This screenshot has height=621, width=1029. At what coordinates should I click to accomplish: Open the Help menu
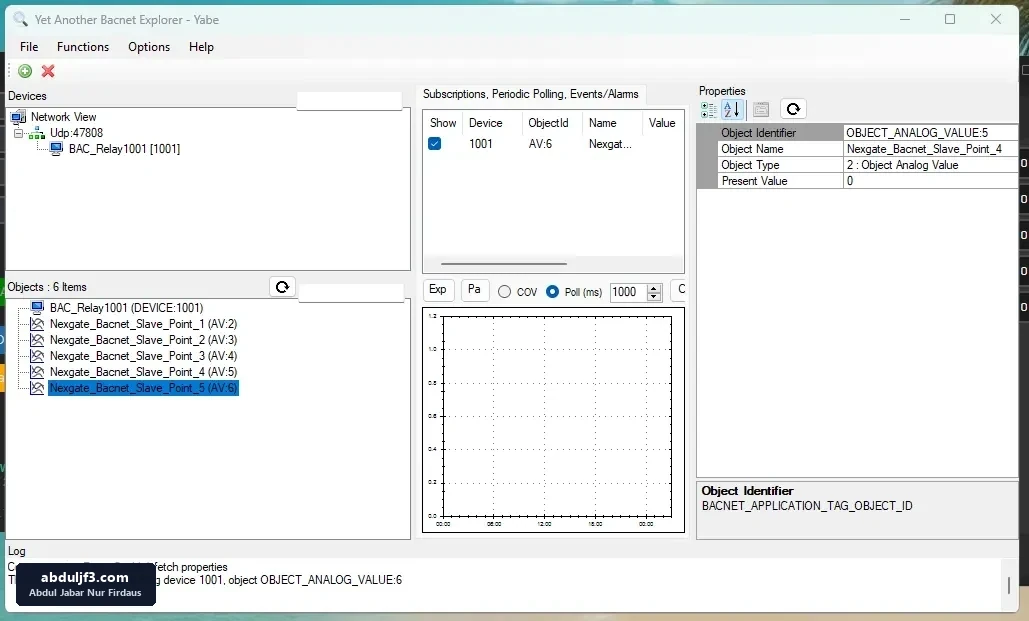click(201, 47)
